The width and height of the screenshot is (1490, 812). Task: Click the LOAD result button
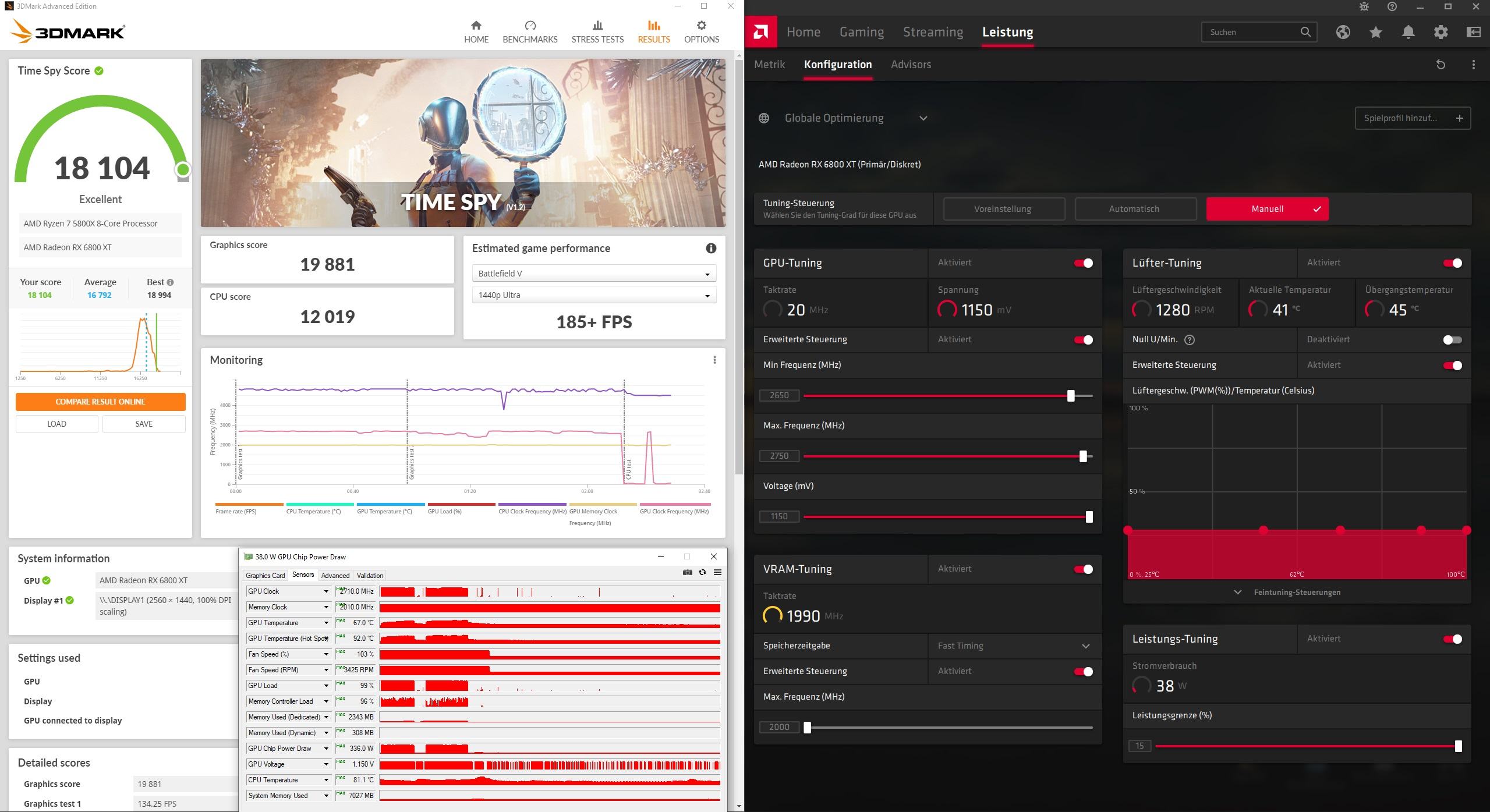coord(56,424)
